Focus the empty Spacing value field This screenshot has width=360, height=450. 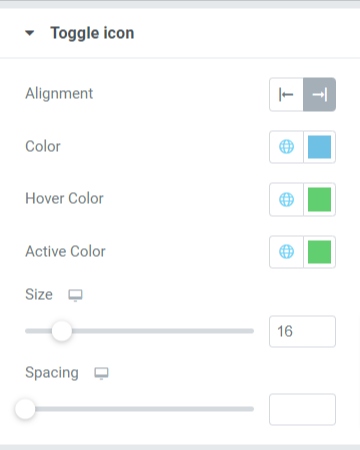point(302,409)
